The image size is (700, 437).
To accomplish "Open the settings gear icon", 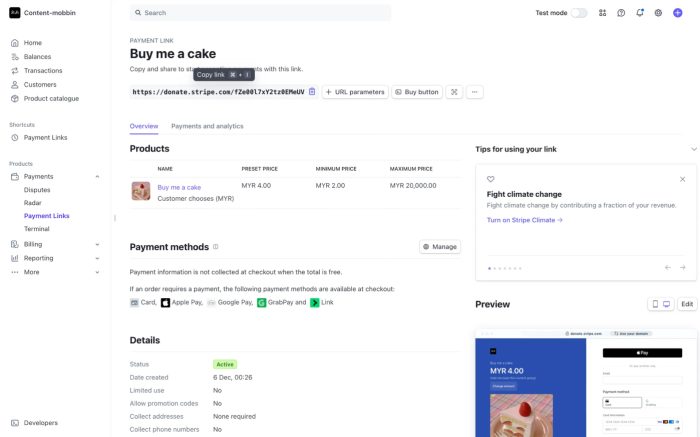I will click(658, 13).
